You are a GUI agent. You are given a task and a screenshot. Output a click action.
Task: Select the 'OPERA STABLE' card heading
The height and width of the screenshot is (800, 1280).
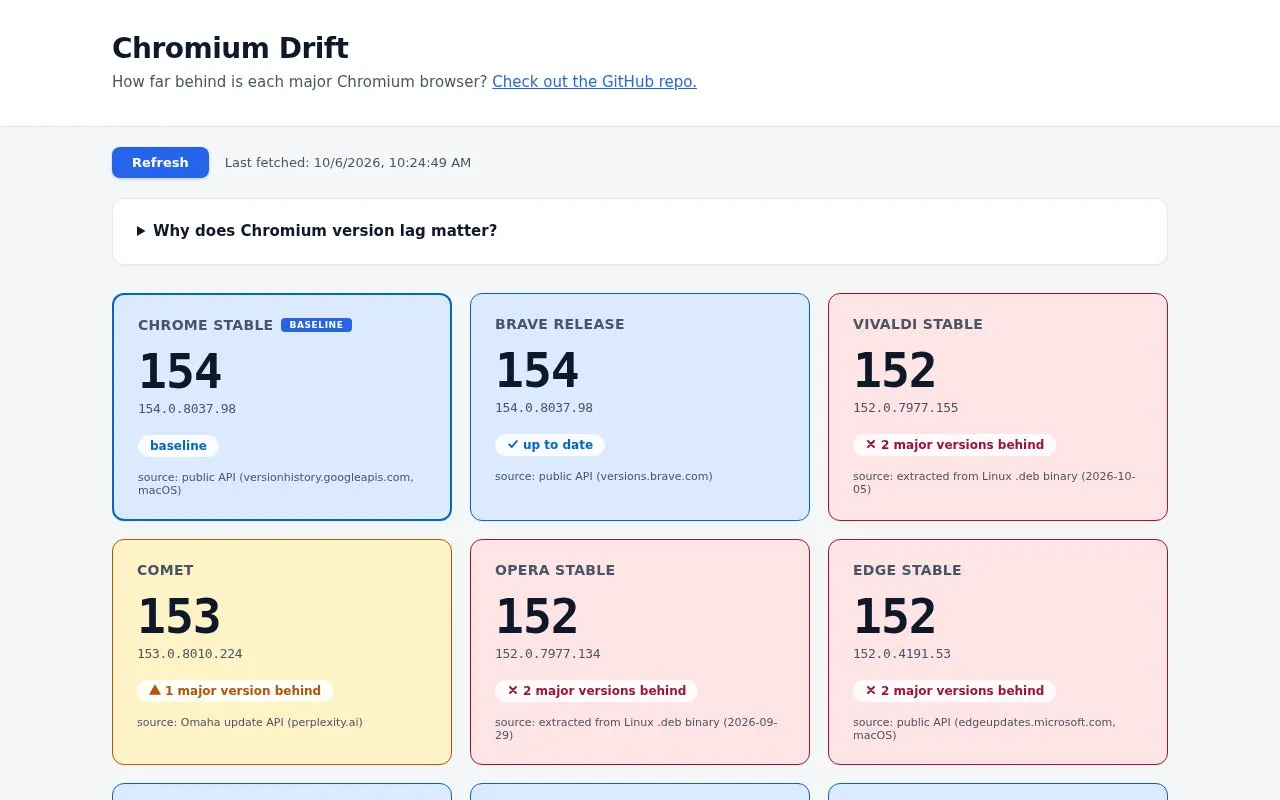(x=555, y=570)
